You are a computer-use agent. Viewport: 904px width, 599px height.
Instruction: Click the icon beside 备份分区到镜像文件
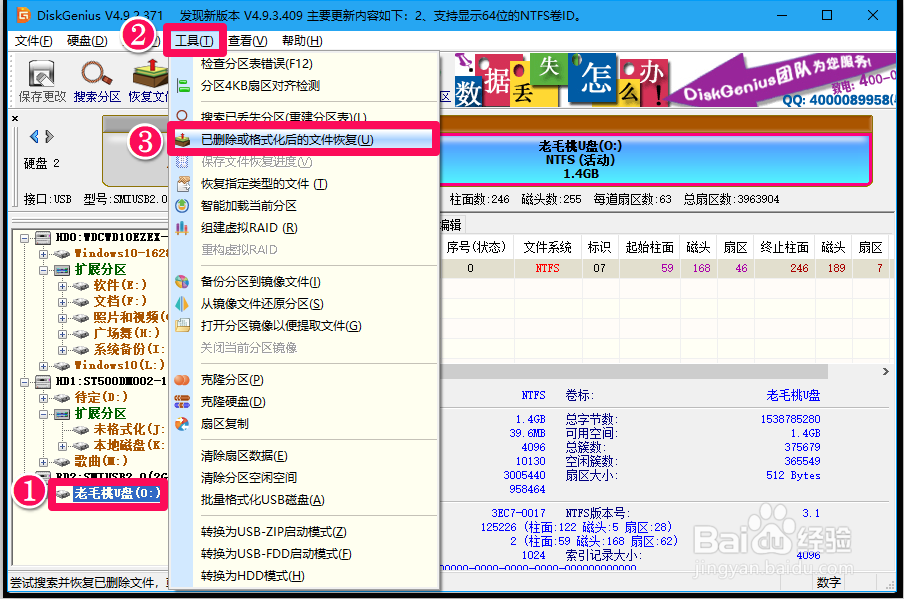click(x=182, y=282)
